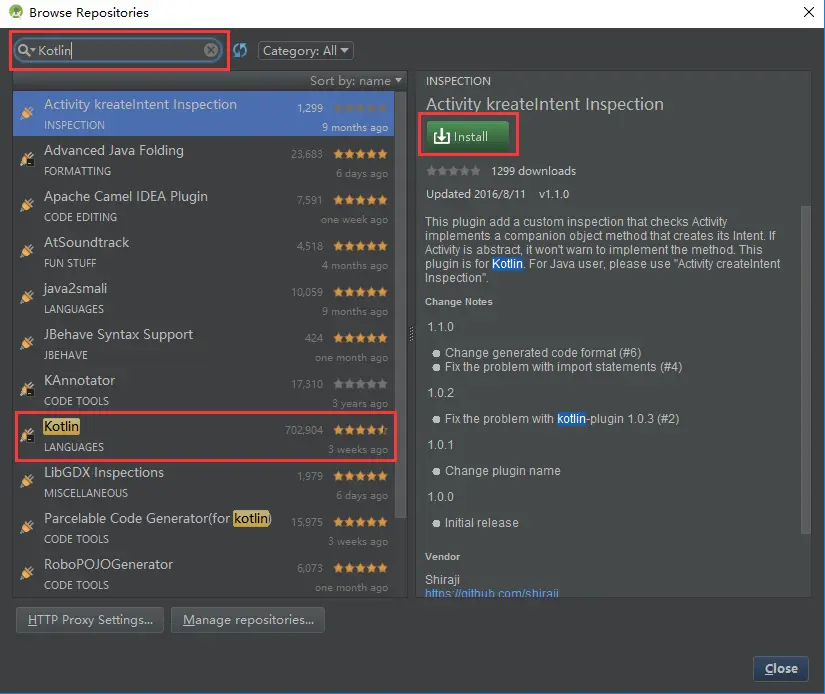Image resolution: width=825 pixels, height=694 pixels.
Task: Open the Shiraji GitHub vendor link
Action: coord(492,593)
